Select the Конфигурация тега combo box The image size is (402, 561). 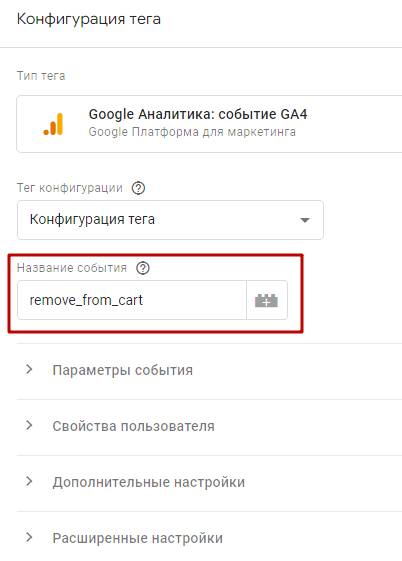[x=170, y=220]
